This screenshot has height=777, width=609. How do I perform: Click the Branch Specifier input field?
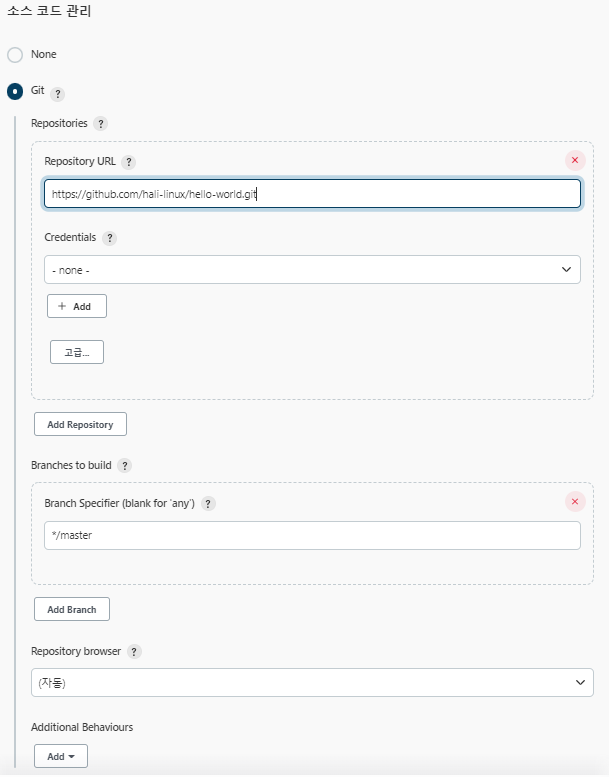pos(312,535)
